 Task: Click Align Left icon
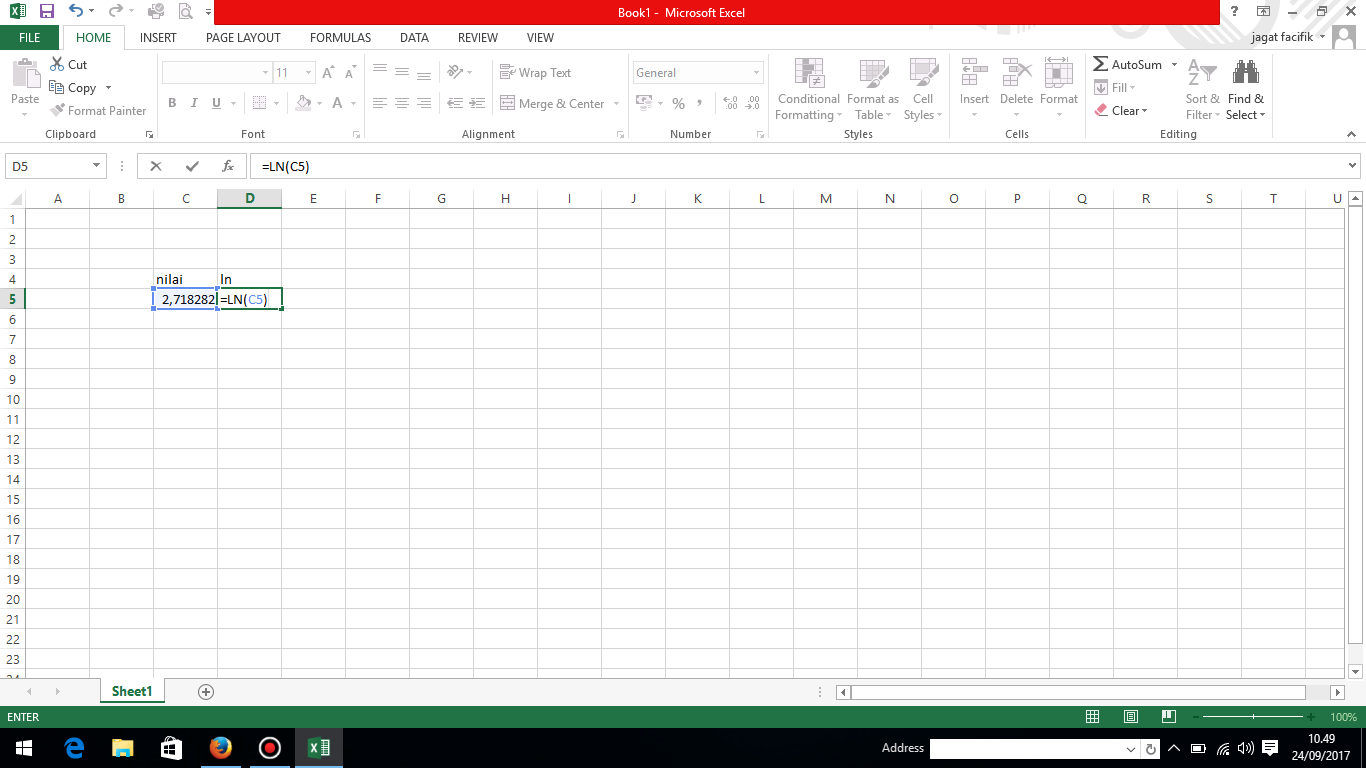(x=380, y=103)
